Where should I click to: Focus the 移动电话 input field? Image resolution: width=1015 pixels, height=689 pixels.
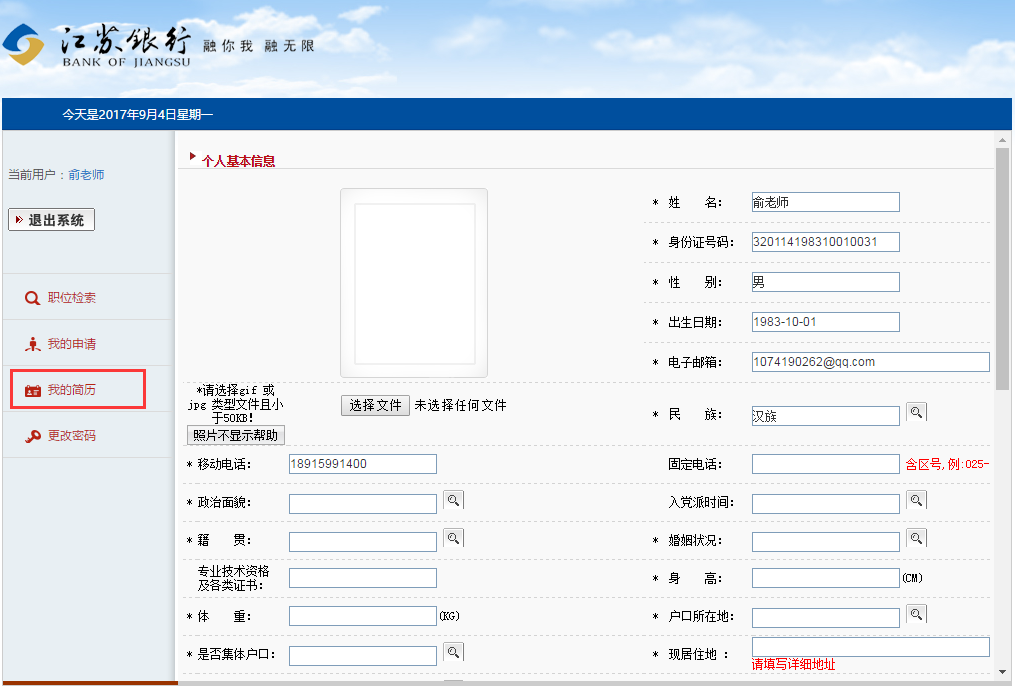point(362,464)
